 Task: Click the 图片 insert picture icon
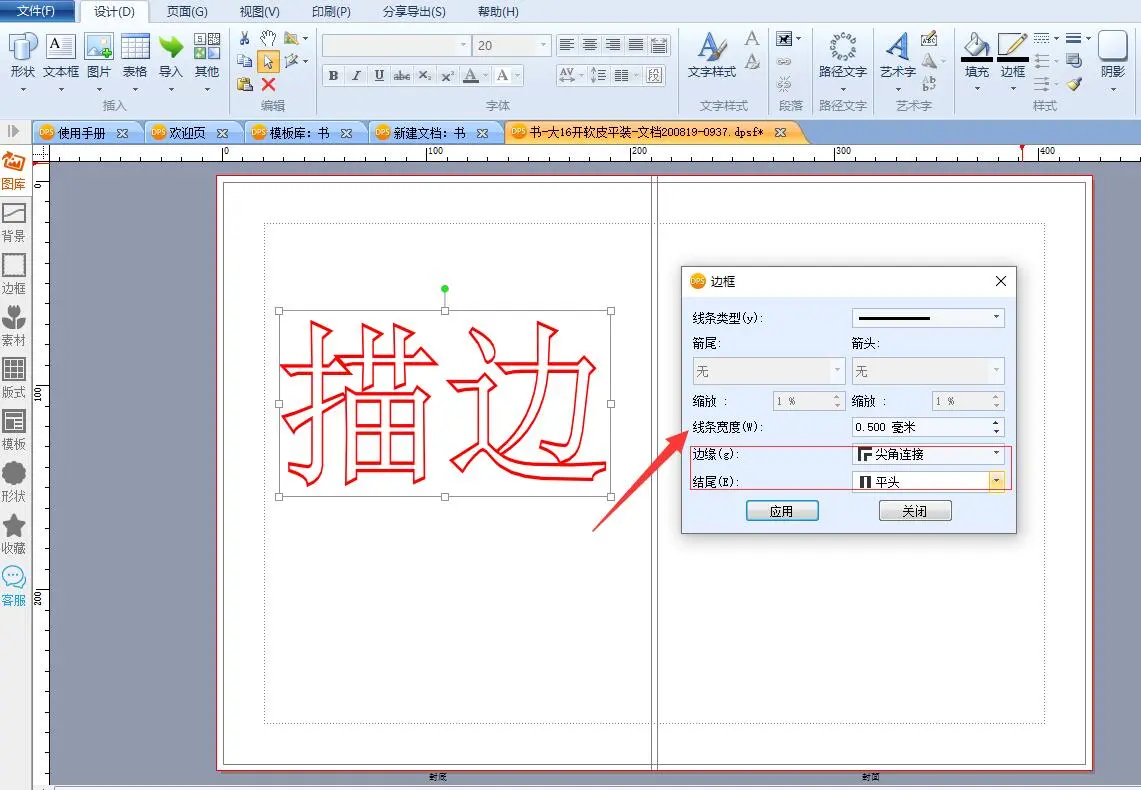98,54
